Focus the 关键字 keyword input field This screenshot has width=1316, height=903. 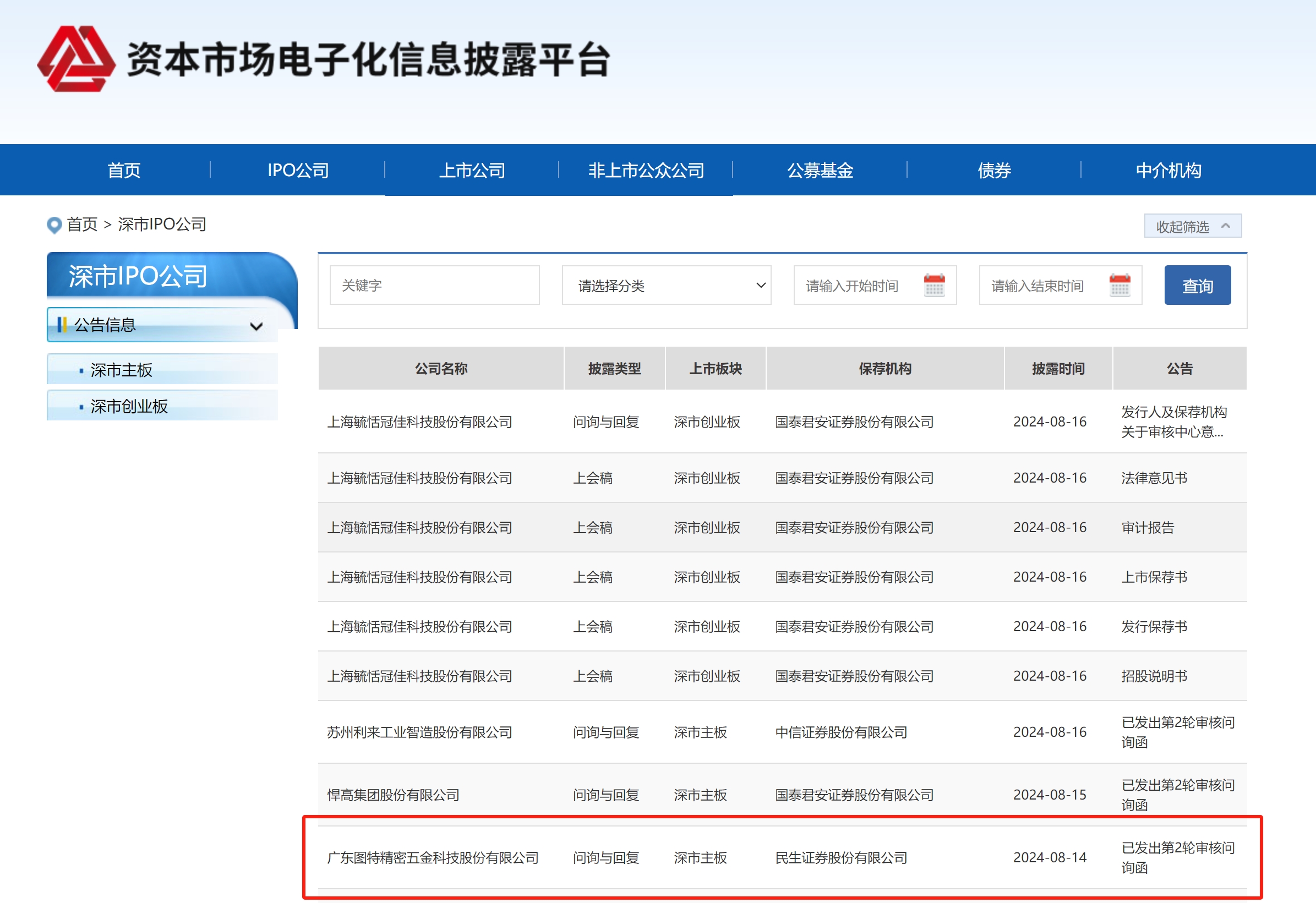point(434,286)
